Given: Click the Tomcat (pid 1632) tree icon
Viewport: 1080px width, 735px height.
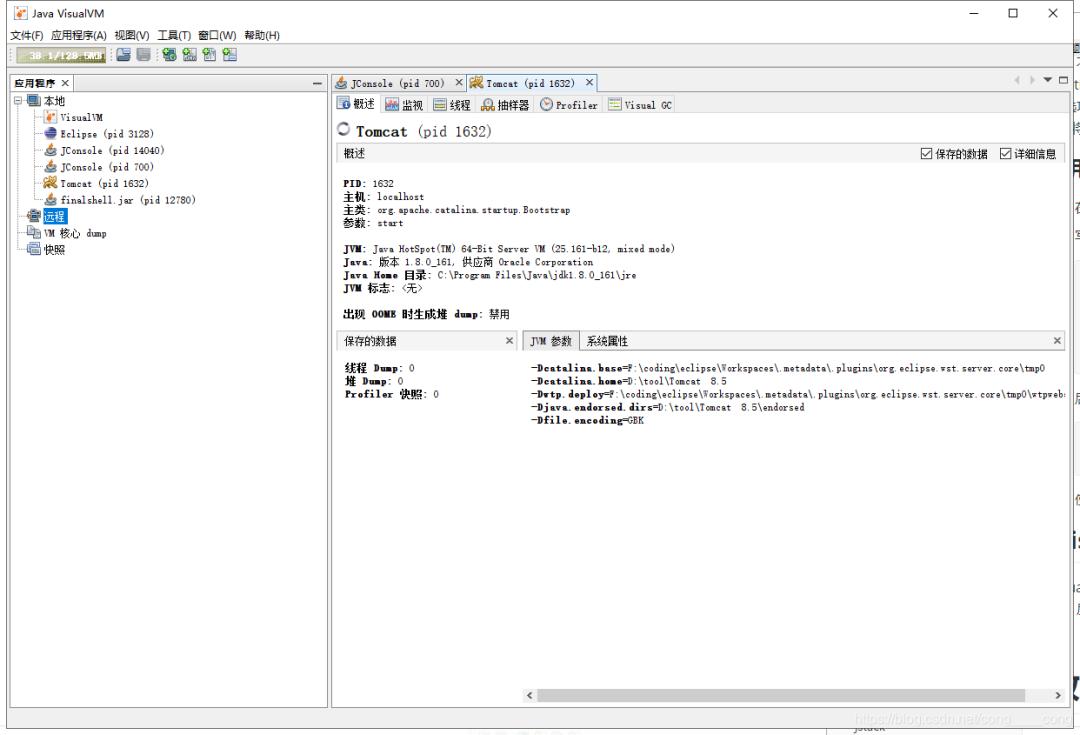Looking at the screenshot, I should (50, 183).
